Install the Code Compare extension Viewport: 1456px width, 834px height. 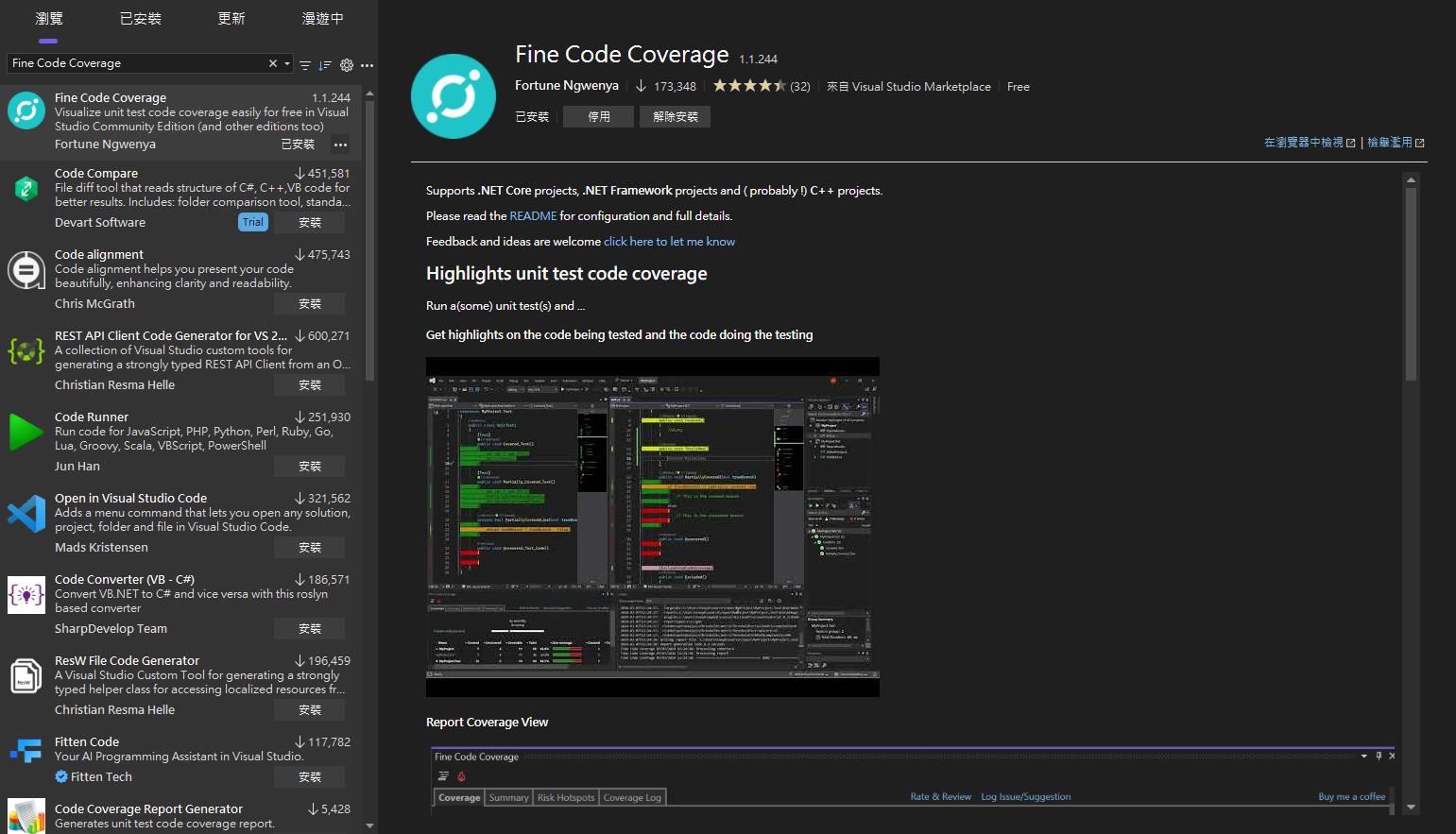[309, 223]
